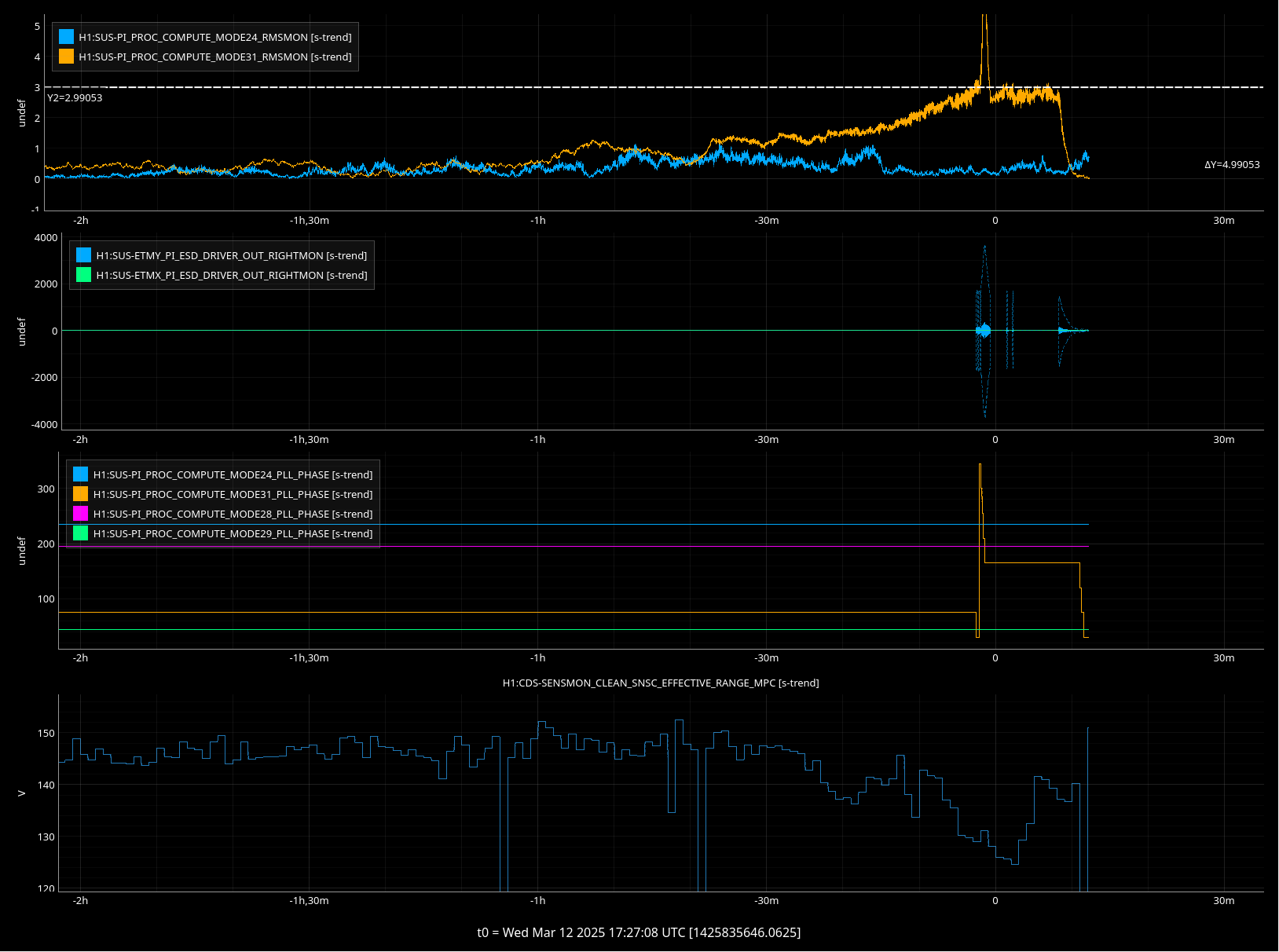
Task: Select the MODE29_PLL_PHASE legend label
Action: click(233, 533)
